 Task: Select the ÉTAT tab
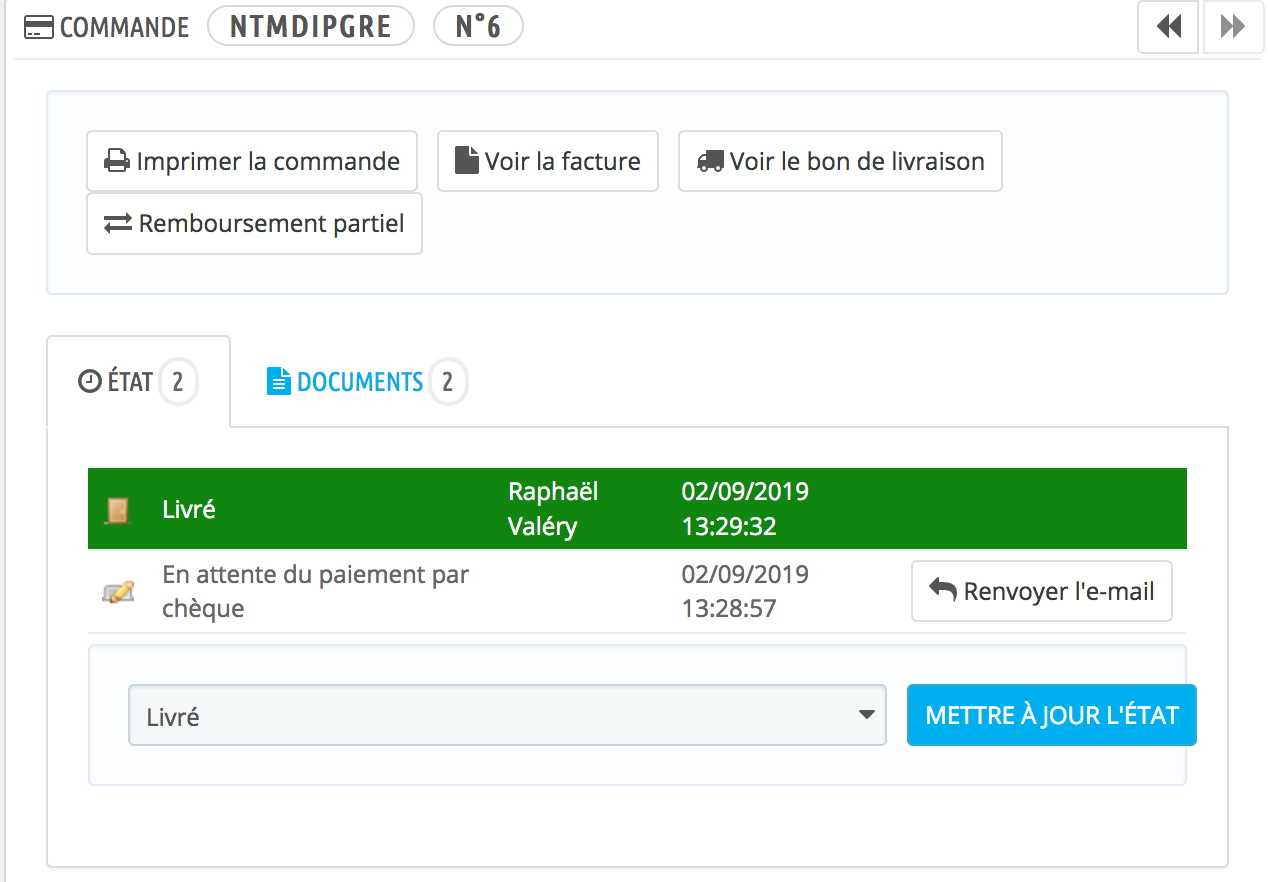pyautogui.click(x=125, y=380)
